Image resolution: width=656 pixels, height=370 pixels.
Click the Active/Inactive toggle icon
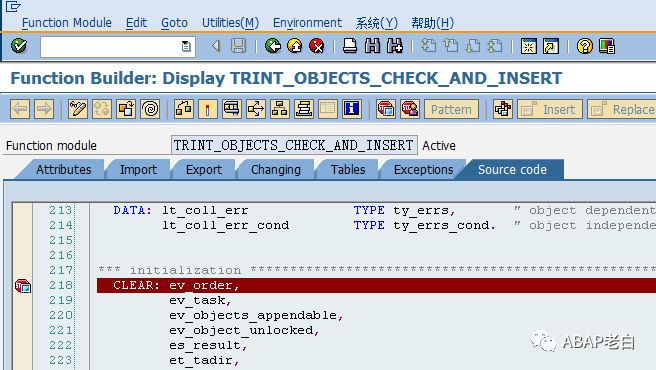[x=102, y=109]
